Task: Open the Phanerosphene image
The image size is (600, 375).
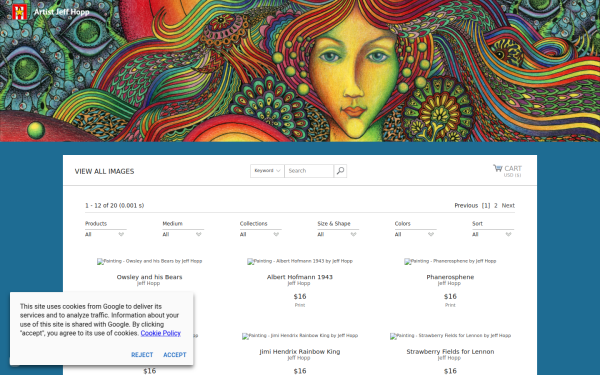Action: [x=450, y=261]
